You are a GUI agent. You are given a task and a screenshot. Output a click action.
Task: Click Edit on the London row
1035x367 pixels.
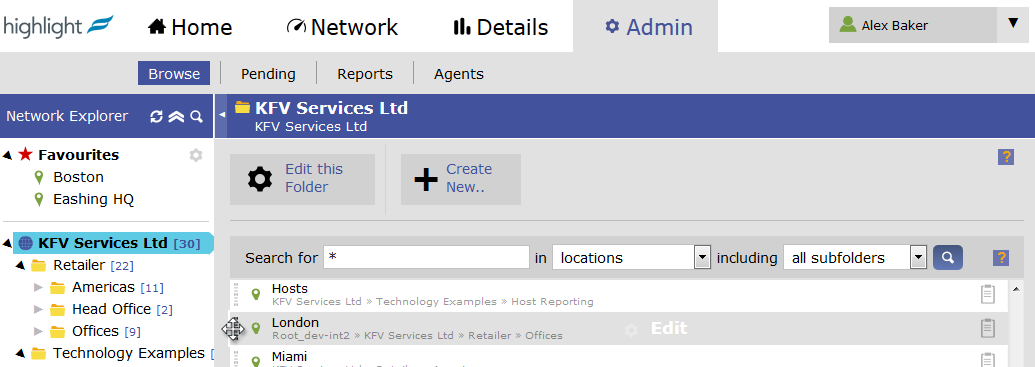tap(669, 328)
